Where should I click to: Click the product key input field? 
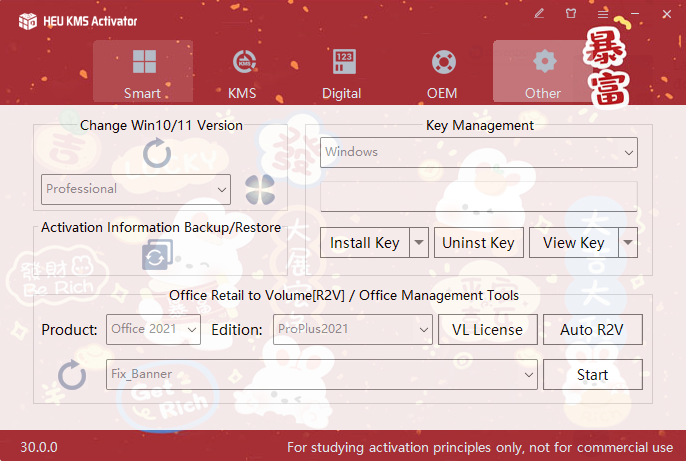[x=479, y=197]
